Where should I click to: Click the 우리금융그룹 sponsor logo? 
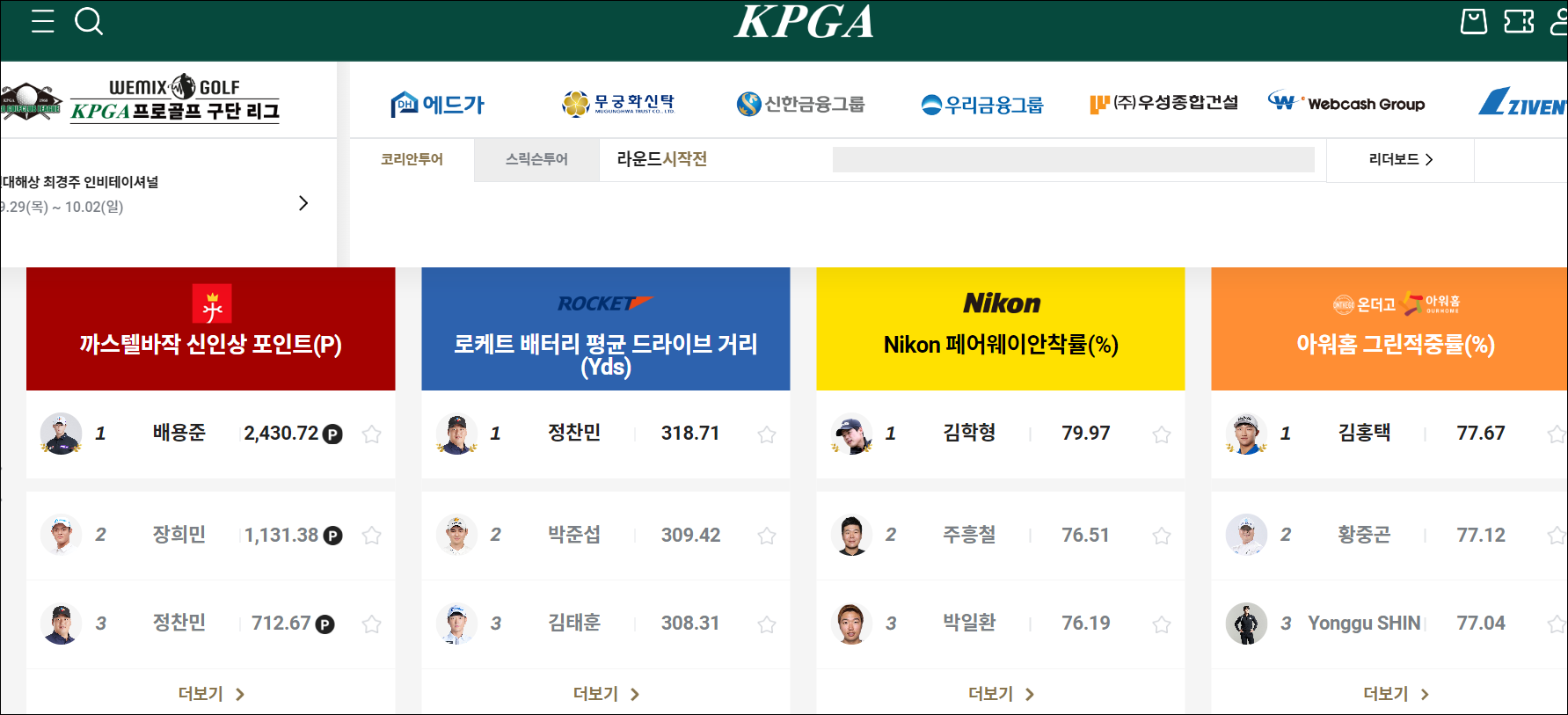(x=982, y=105)
